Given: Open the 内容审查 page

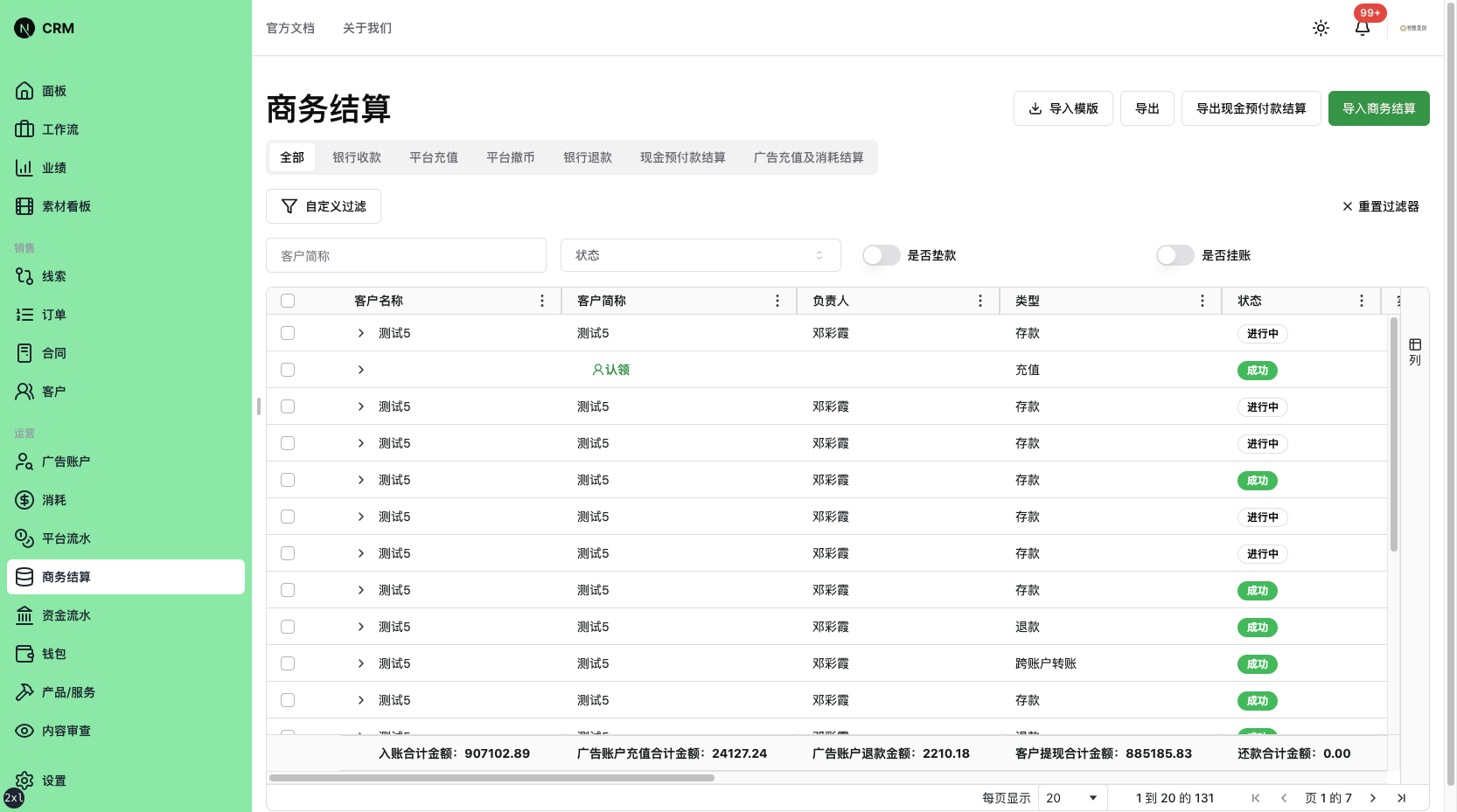Looking at the screenshot, I should pyautogui.click(x=66, y=731).
